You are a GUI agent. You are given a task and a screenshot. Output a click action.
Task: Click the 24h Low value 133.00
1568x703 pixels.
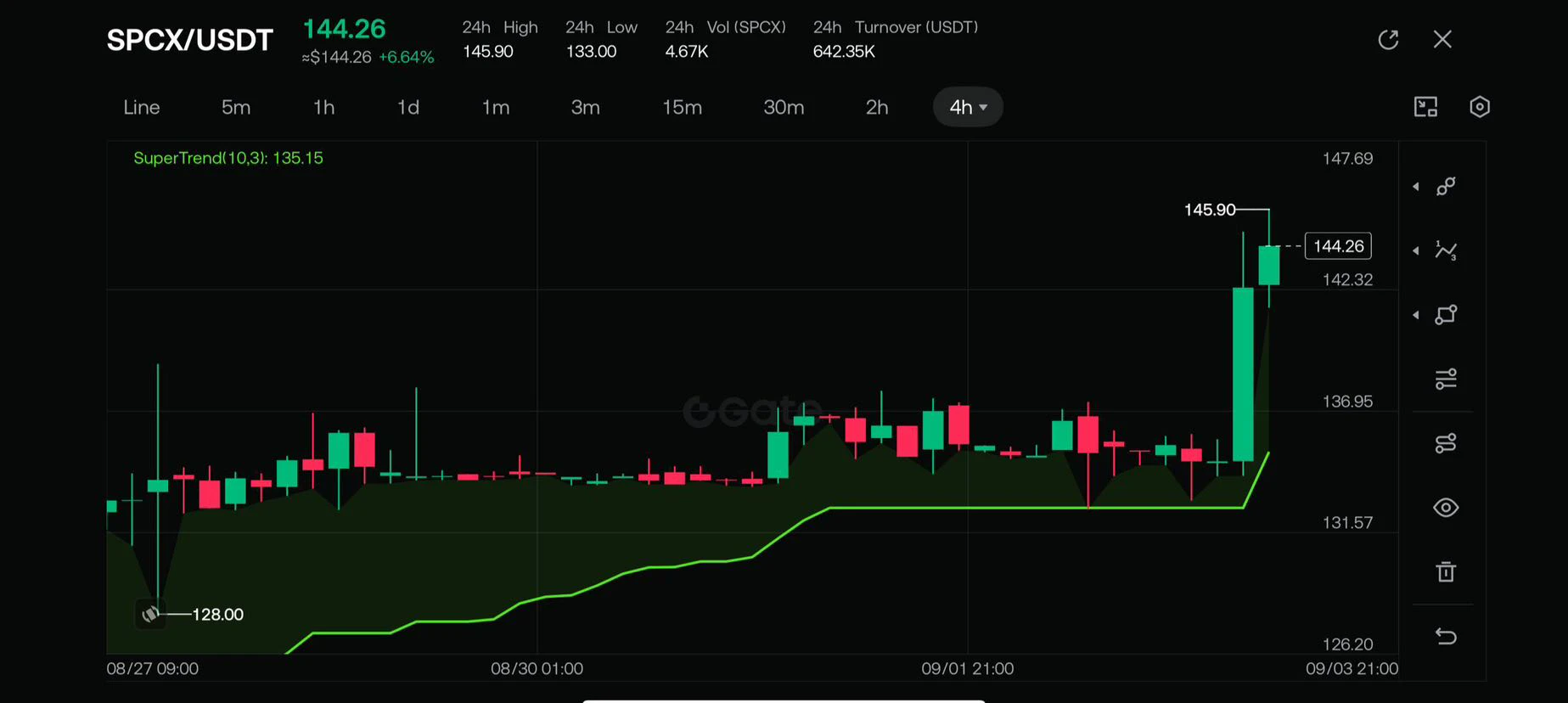click(591, 52)
